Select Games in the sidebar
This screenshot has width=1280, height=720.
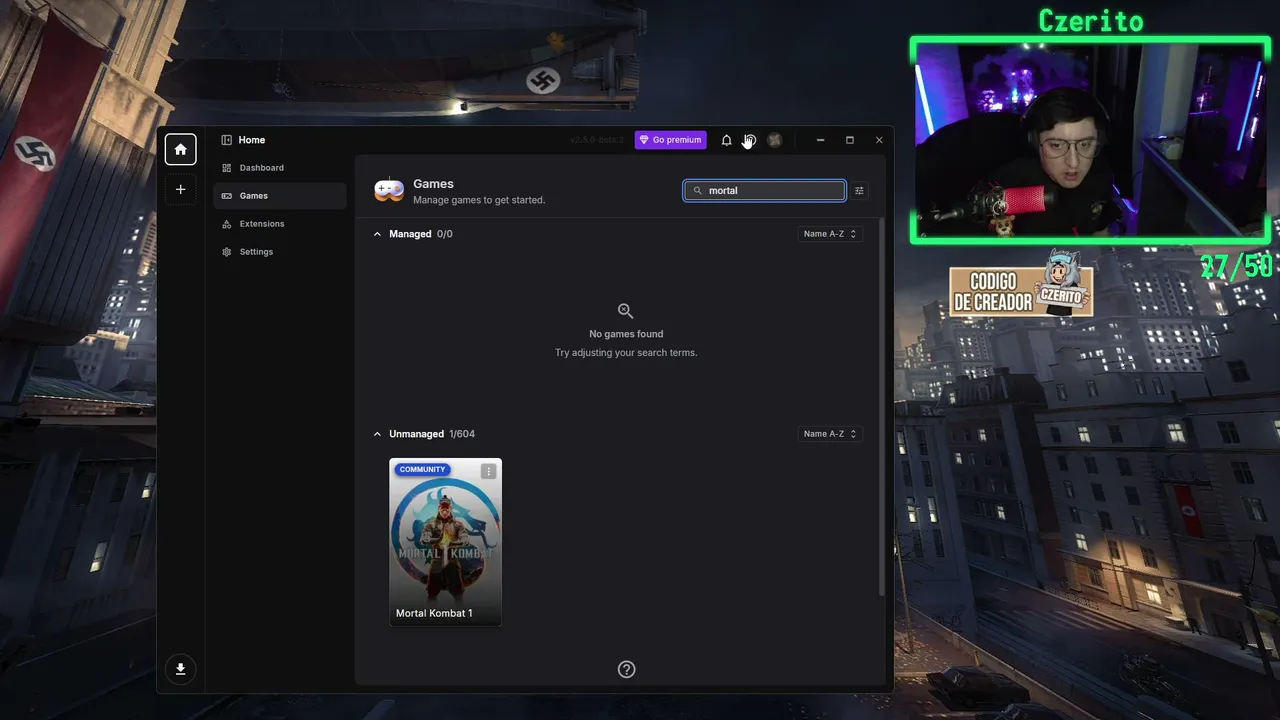pyautogui.click(x=280, y=196)
